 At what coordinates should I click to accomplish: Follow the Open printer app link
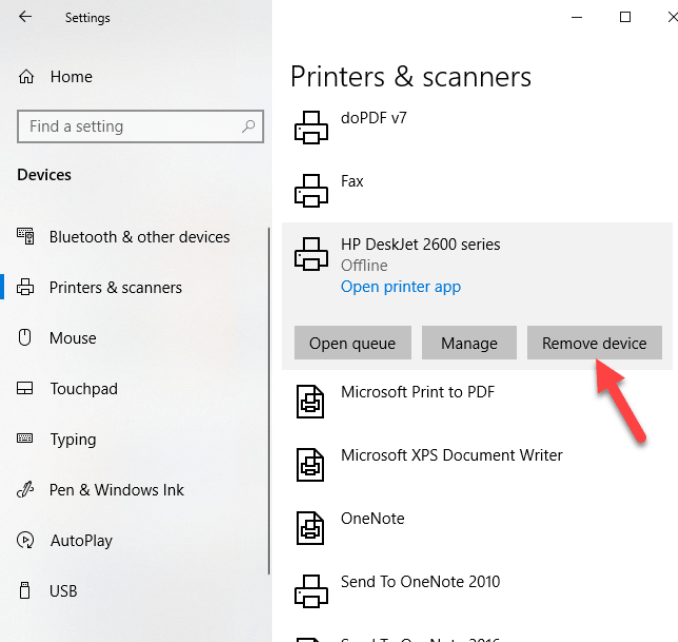tap(400, 286)
